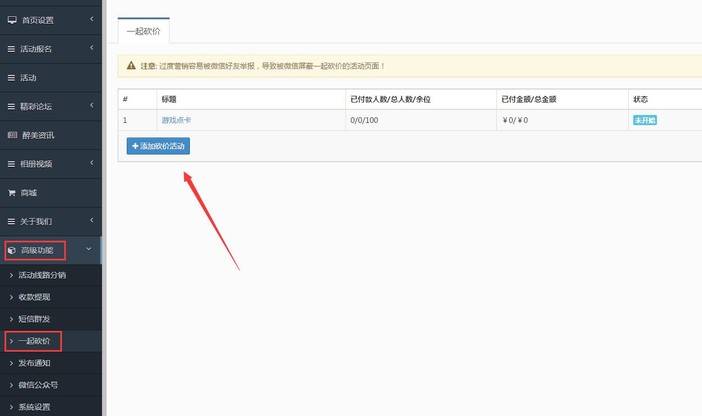
Task: Go to 活动线路分销 submenu item
Action: tap(42, 275)
